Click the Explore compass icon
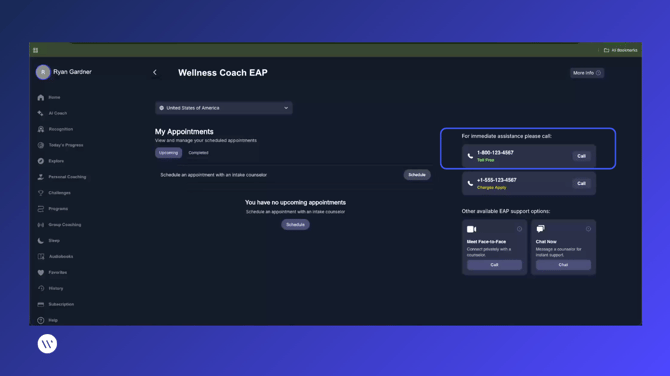This screenshot has width=670, height=376. [x=41, y=161]
